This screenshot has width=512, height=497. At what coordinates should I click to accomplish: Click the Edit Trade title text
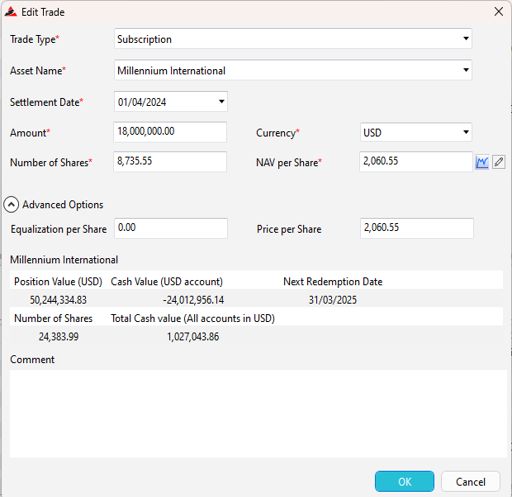click(43, 12)
